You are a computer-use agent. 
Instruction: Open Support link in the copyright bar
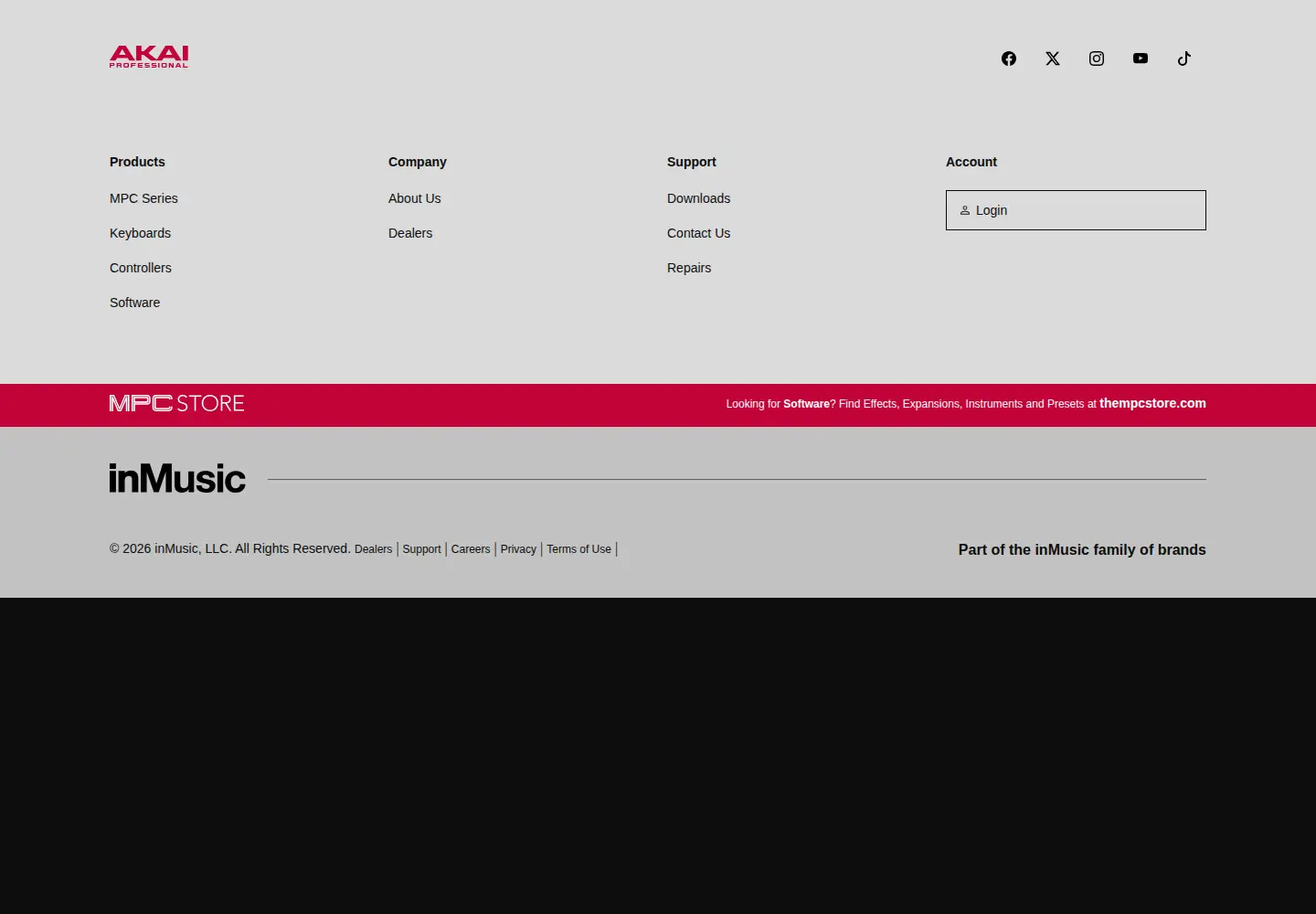click(x=421, y=549)
